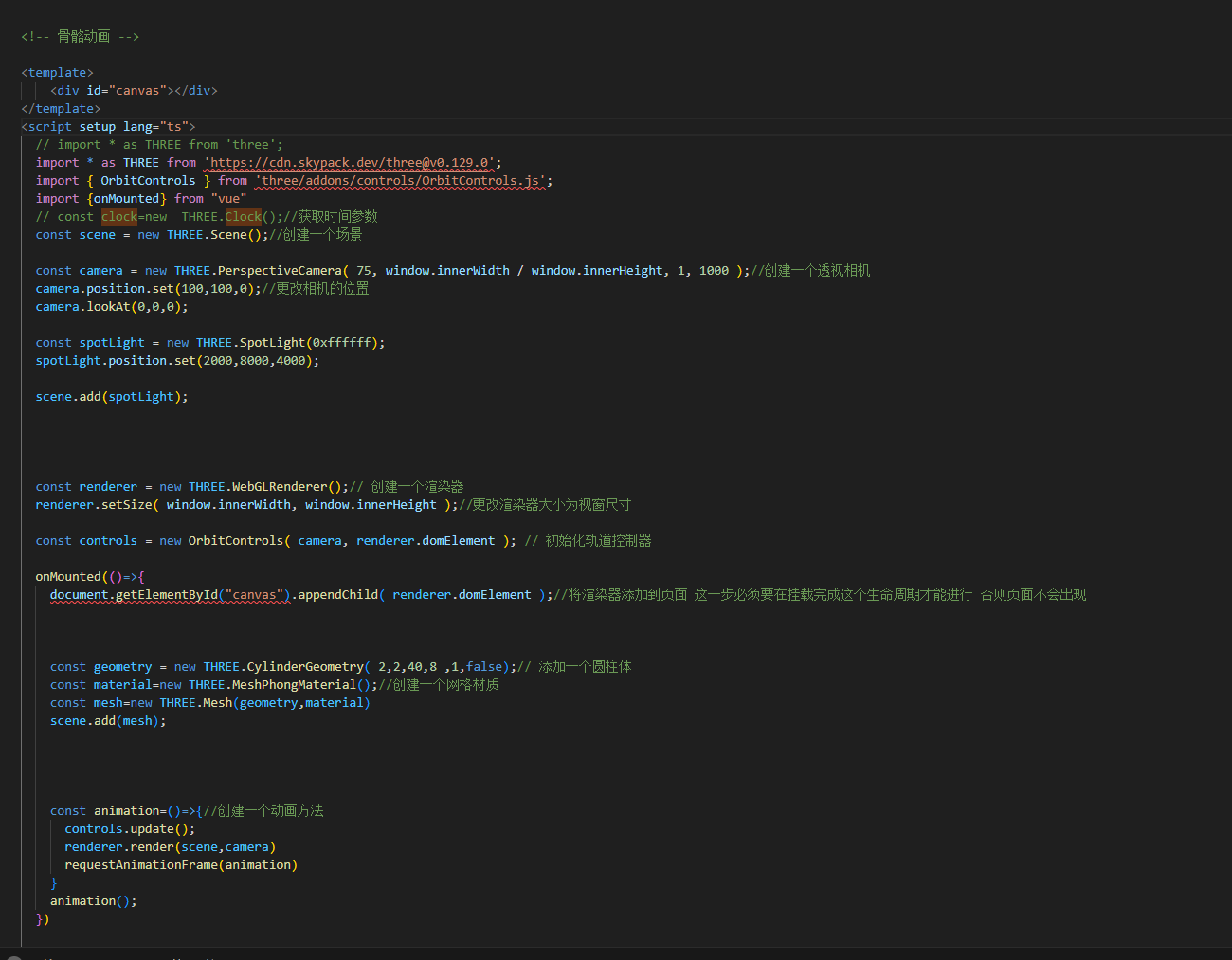Click the WebGLRenderer constructor name

[280, 487]
